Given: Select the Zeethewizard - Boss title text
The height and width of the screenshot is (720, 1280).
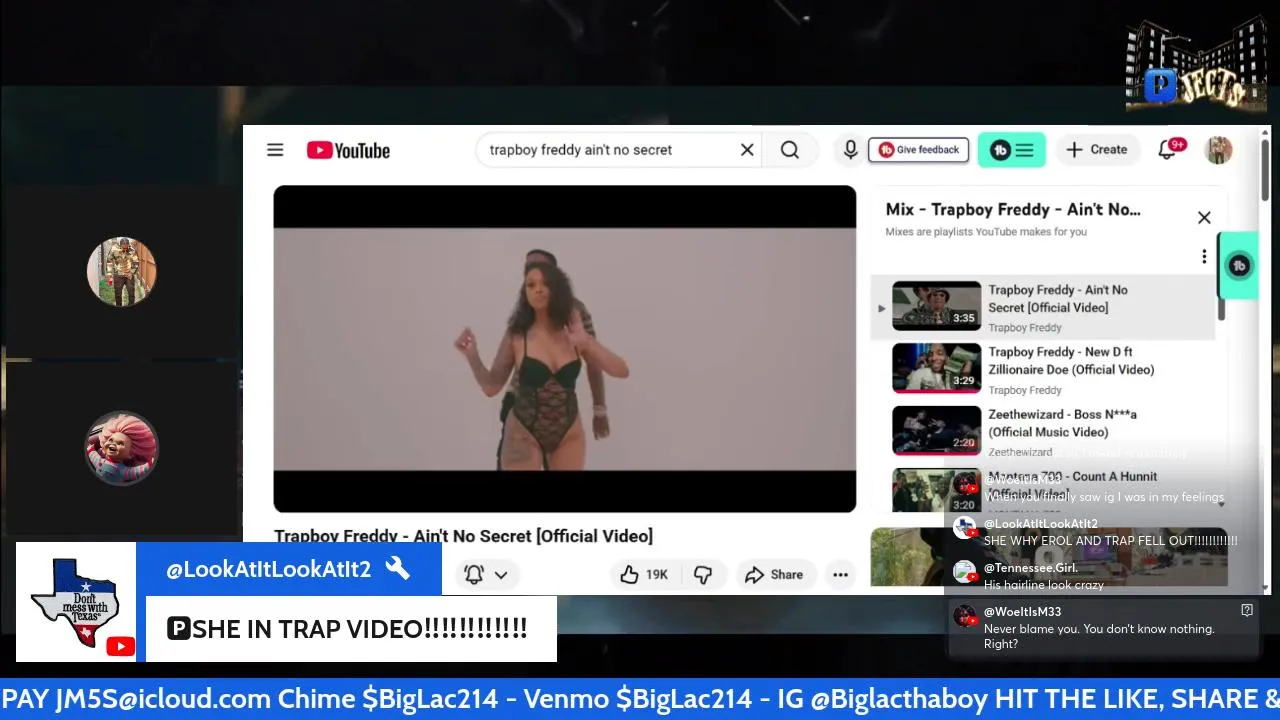Looking at the screenshot, I should pyautogui.click(x=1062, y=423).
